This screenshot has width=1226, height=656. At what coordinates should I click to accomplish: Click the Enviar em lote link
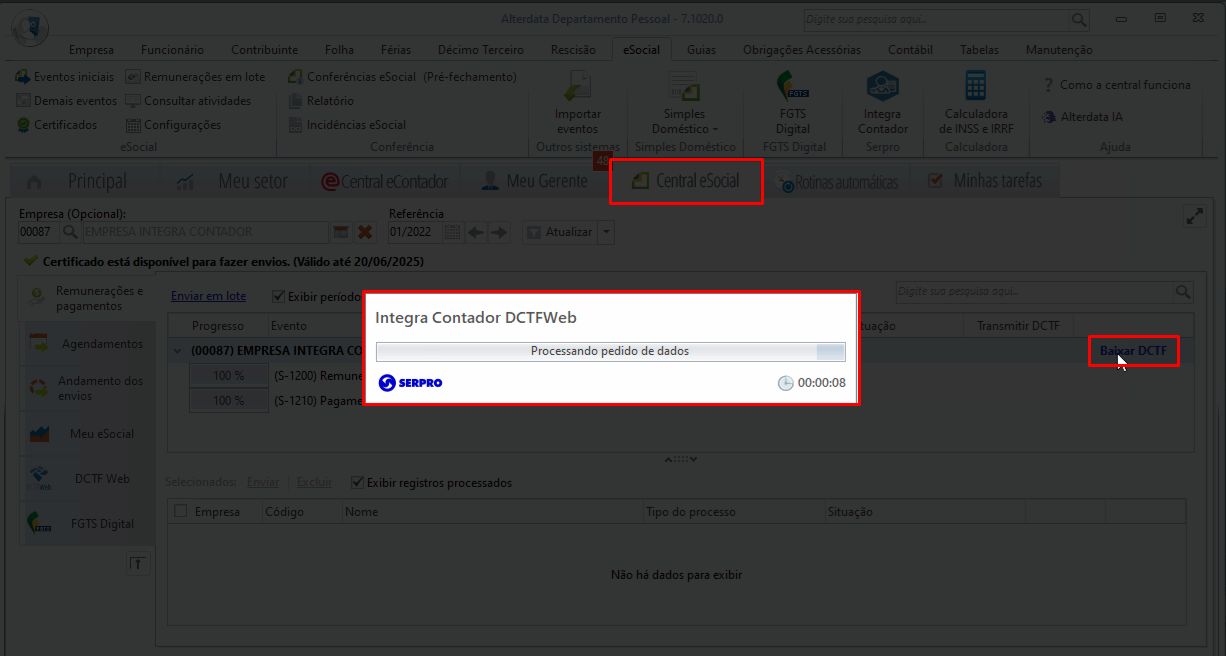208,296
